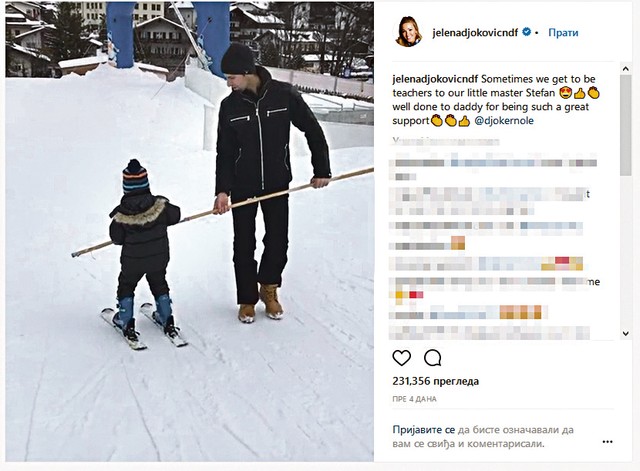
Task: Like the post with heart icon
Action: (402, 358)
